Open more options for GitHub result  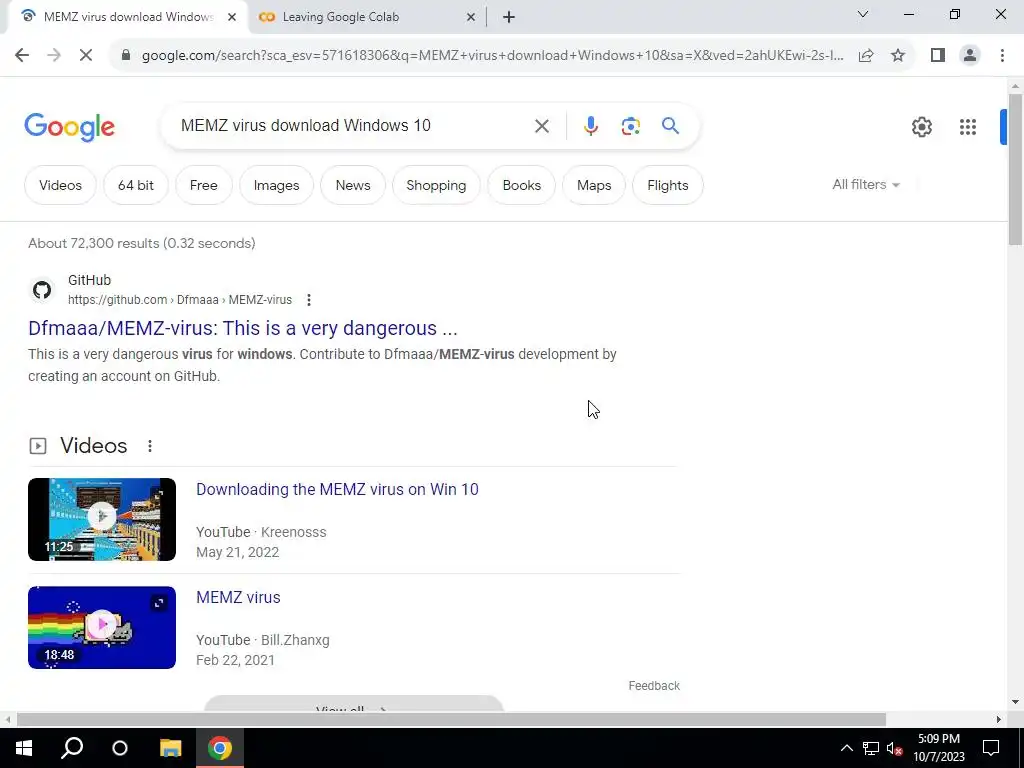tap(309, 300)
